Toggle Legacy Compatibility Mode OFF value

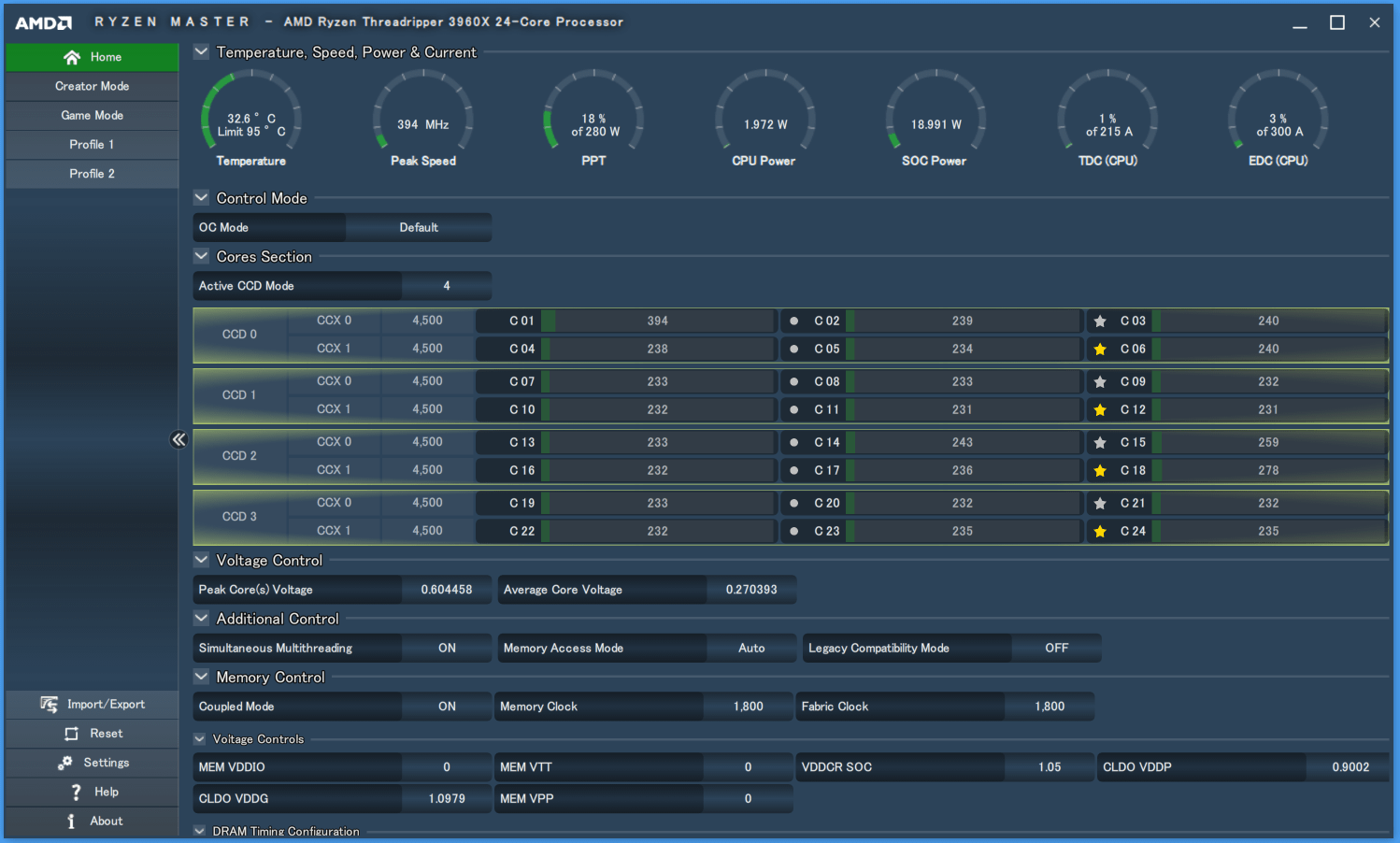[1056, 648]
